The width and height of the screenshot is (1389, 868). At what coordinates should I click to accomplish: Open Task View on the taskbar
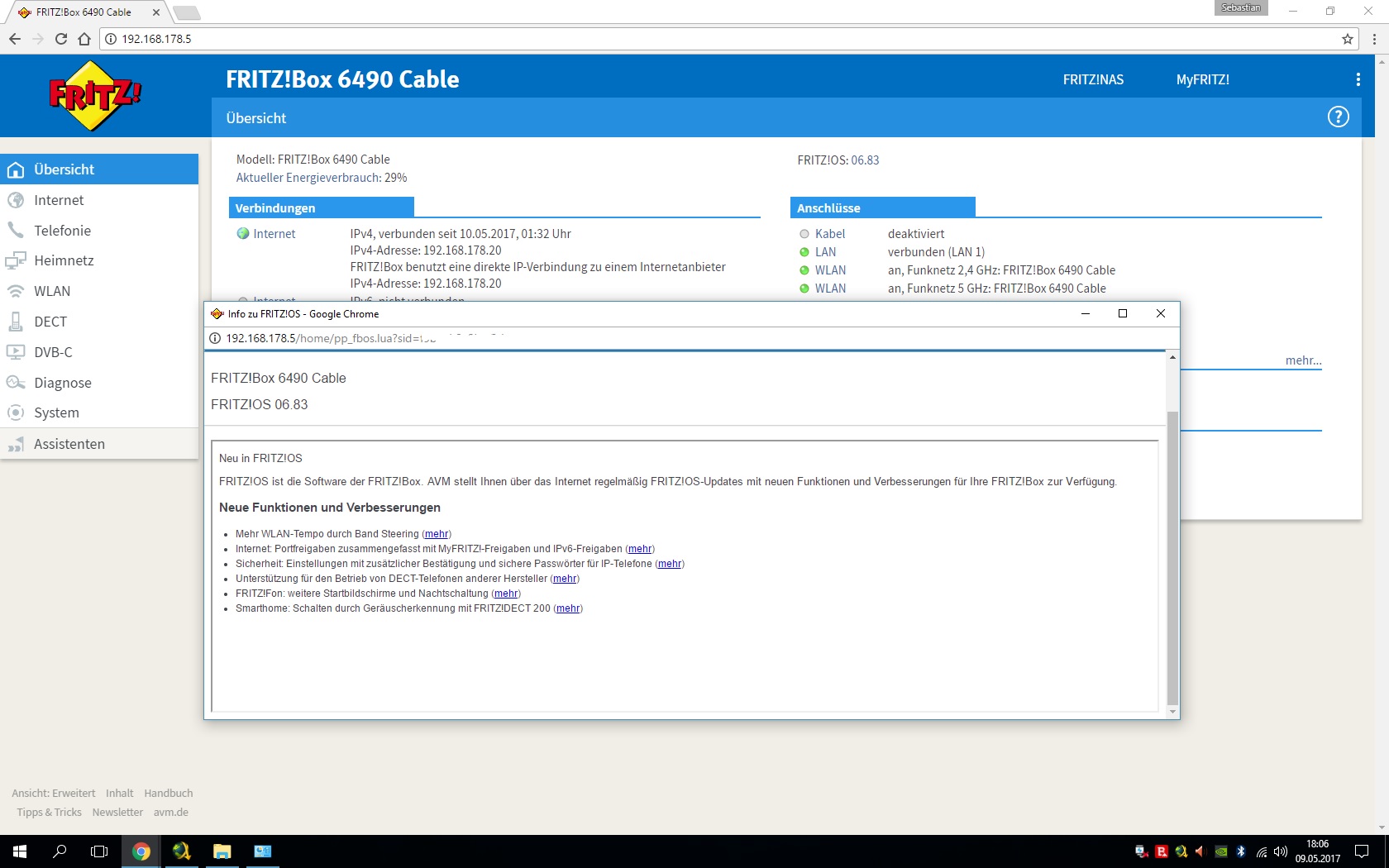99,851
